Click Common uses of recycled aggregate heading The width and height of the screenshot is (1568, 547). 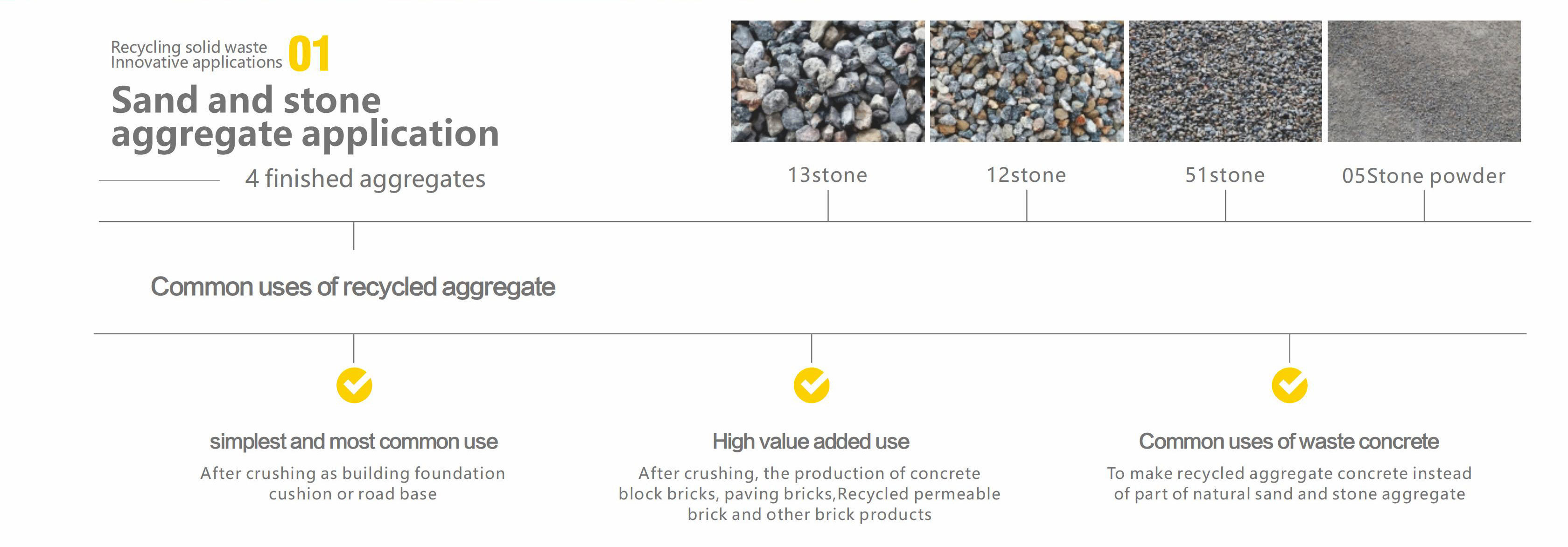(x=353, y=287)
